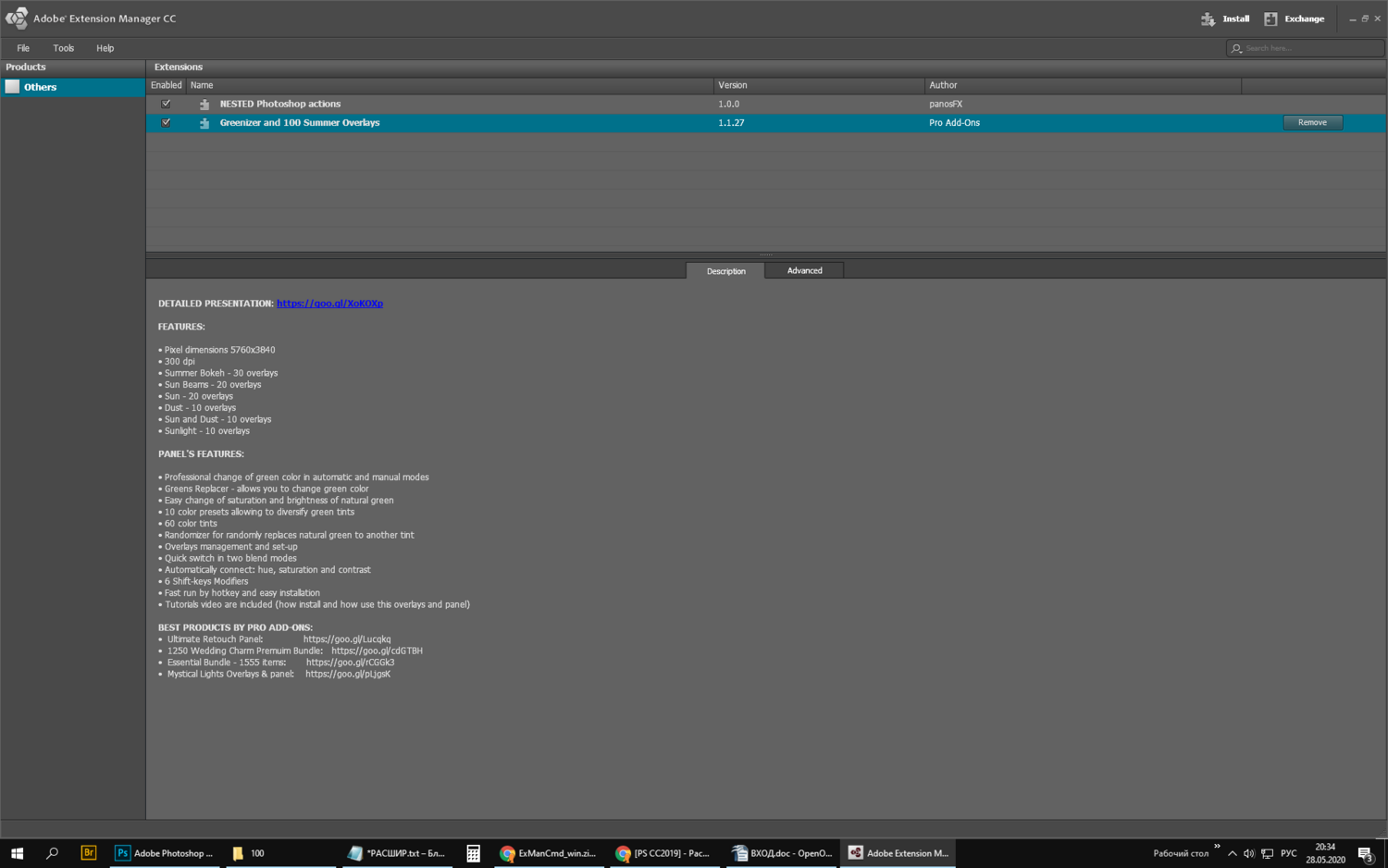The height and width of the screenshot is (868, 1388).
Task: Sort by the Name column header
Action: coord(450,85)
